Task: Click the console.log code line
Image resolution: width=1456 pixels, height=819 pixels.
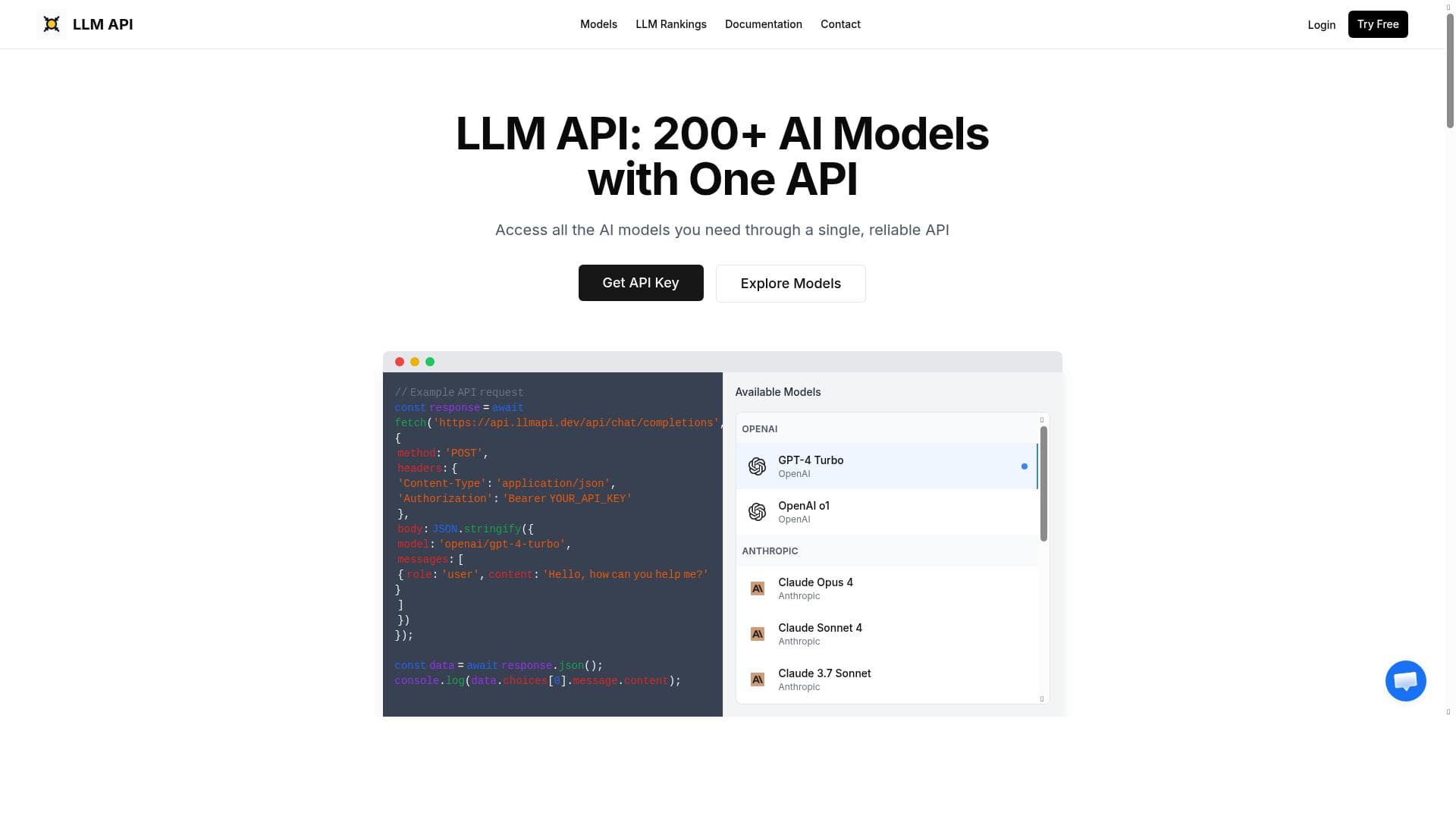Action: pos(538,681)
